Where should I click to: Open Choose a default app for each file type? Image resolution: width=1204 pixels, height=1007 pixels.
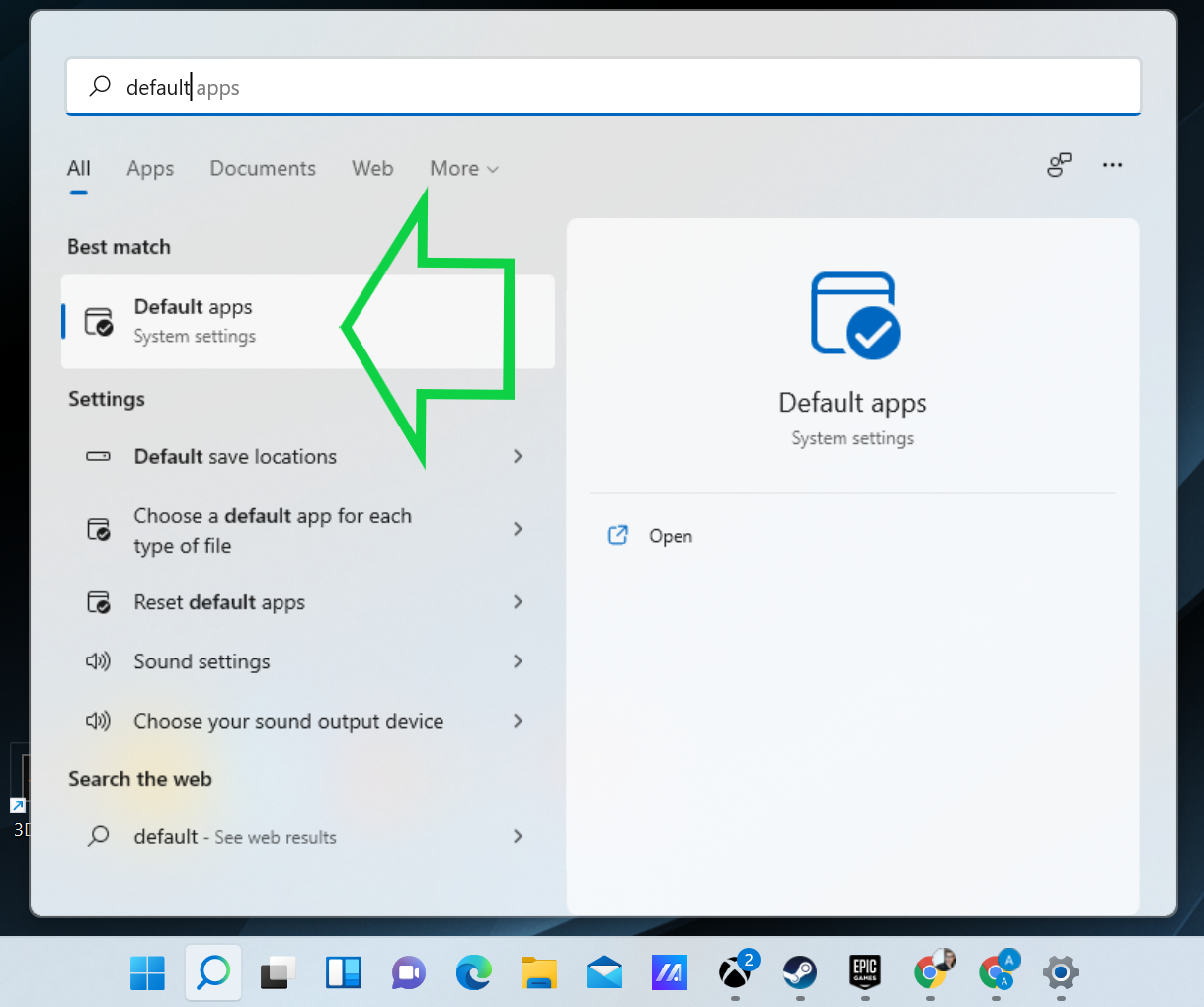[273, 530]
